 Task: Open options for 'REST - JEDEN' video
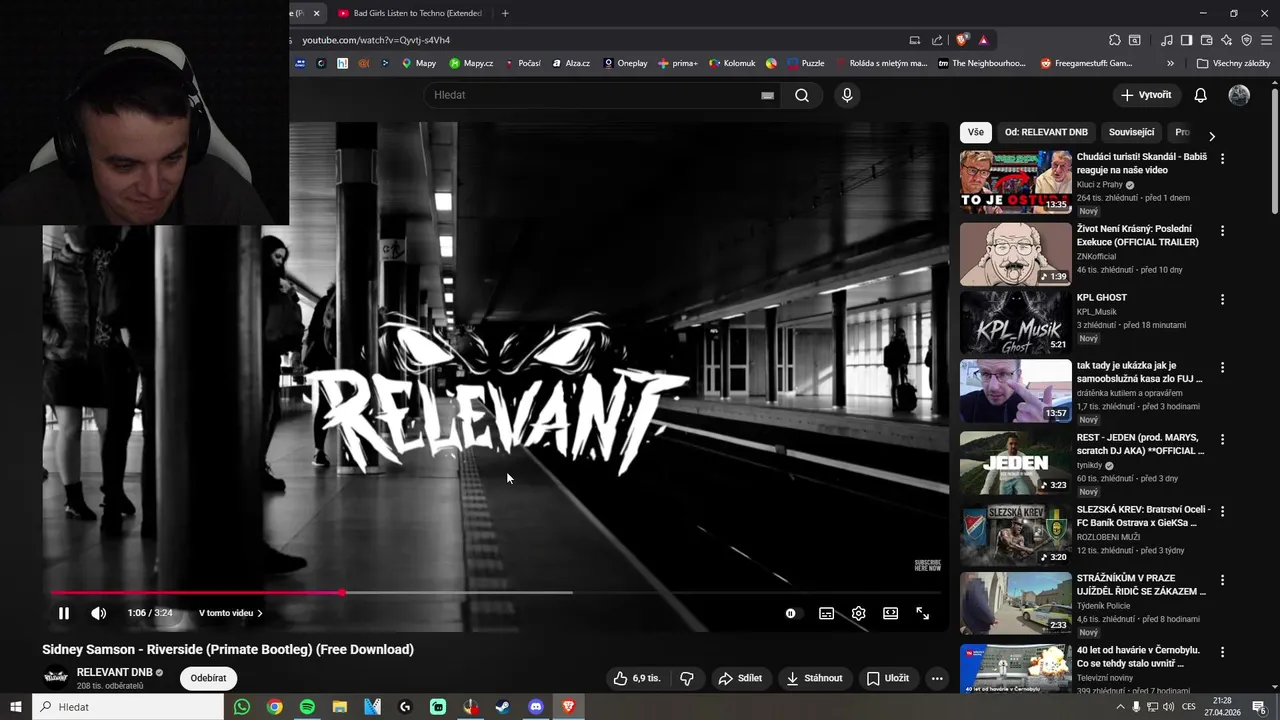[x=1222, y=439]
